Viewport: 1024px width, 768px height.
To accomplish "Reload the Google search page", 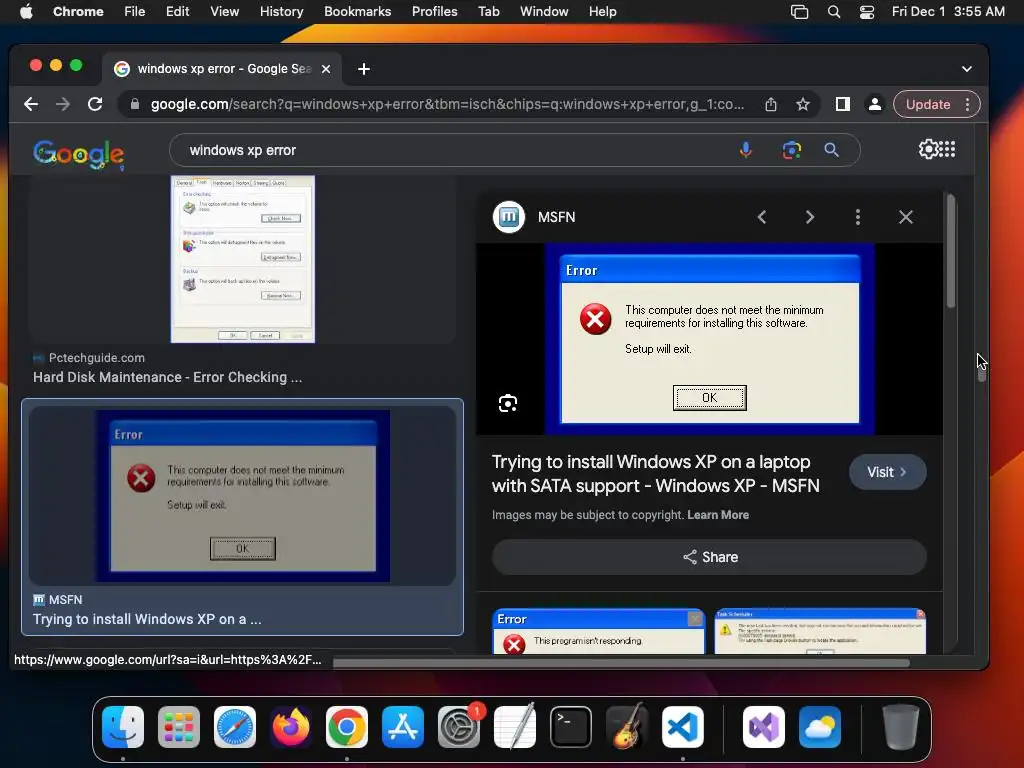I will point(95,104).
